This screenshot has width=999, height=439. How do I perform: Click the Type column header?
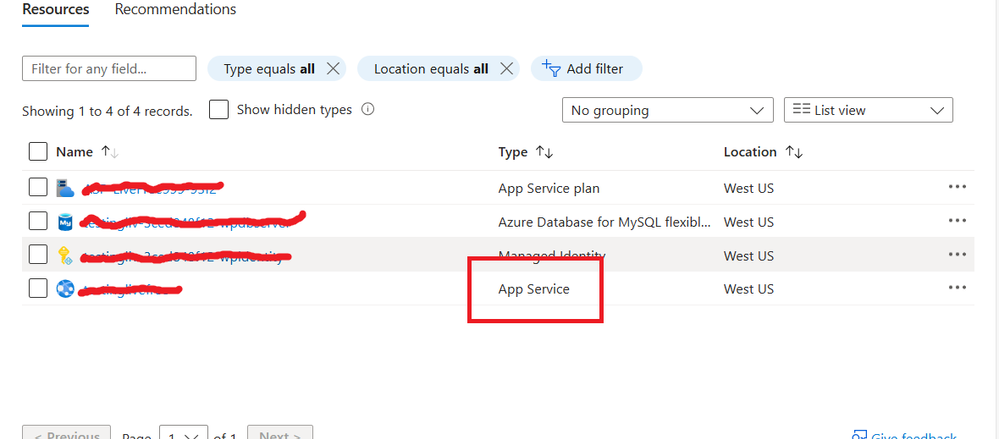tap(513, 152)
